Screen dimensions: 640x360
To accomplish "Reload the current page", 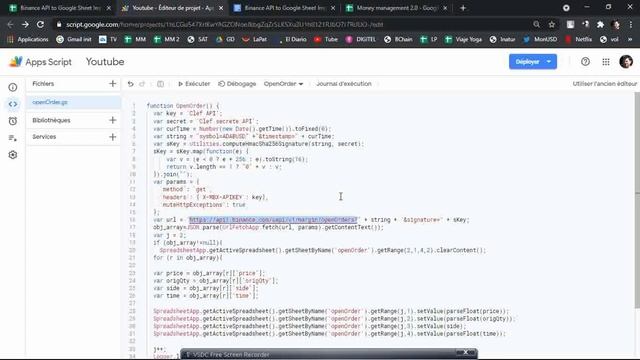I will pyautogui.click(x=40, y=24).
